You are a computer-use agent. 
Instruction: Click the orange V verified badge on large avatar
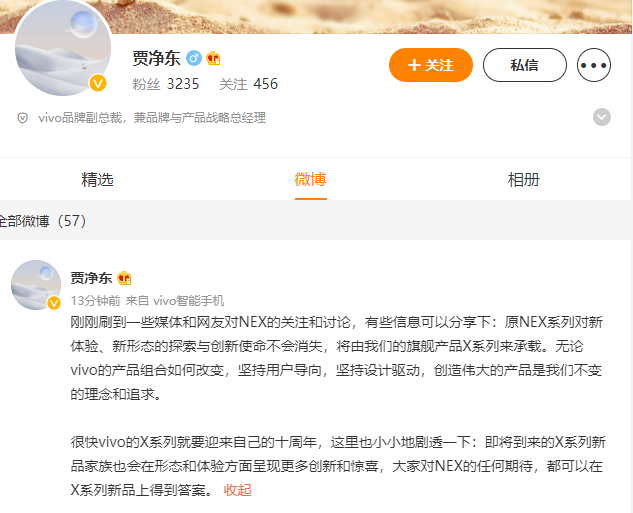pos(98,84)
